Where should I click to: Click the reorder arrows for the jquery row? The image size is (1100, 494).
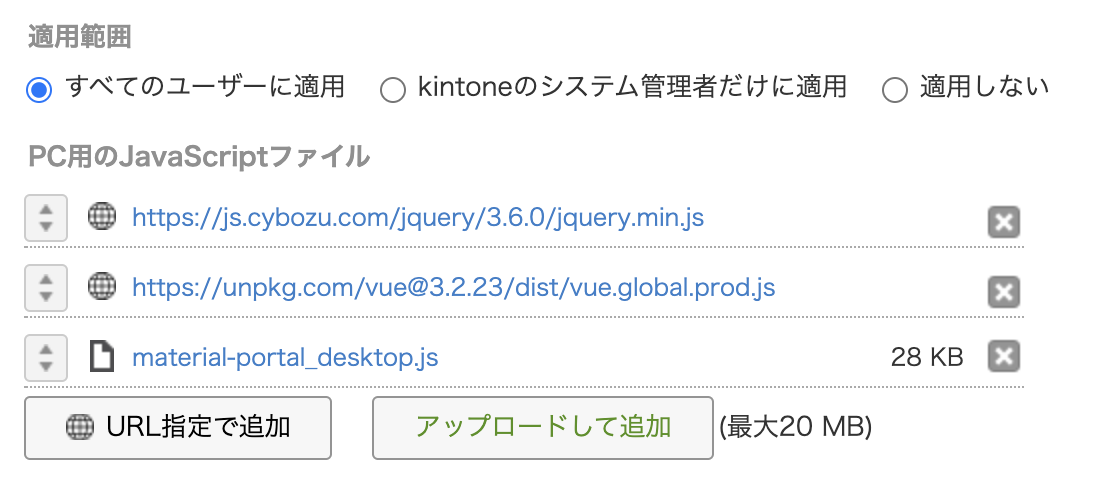point(45,218)
